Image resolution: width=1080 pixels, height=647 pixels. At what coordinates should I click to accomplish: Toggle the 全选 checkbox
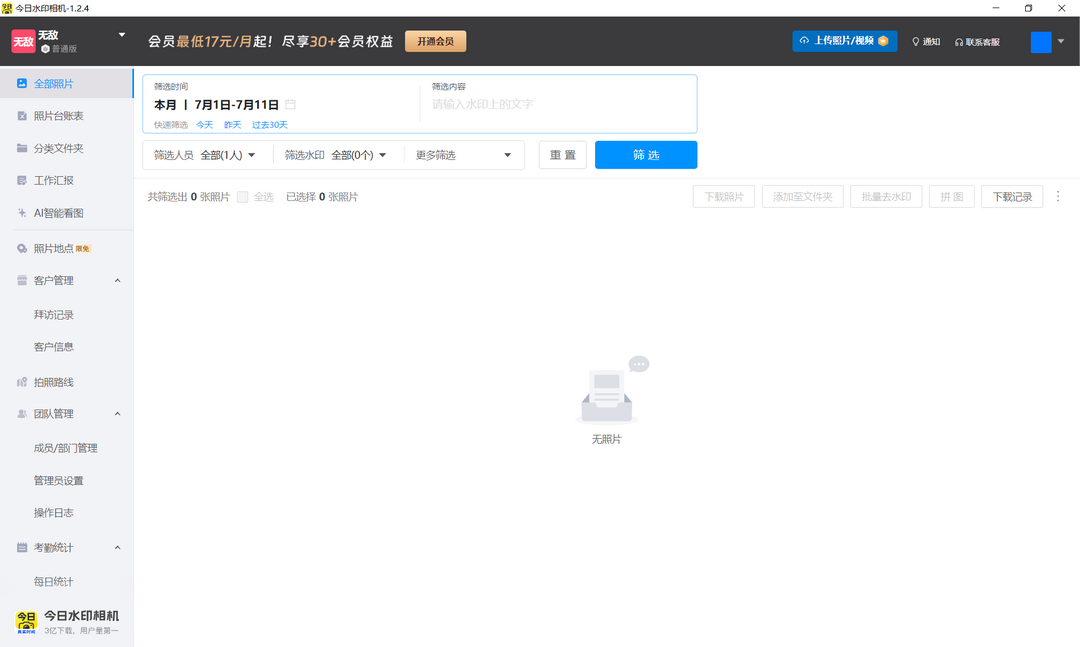(243, 197)
